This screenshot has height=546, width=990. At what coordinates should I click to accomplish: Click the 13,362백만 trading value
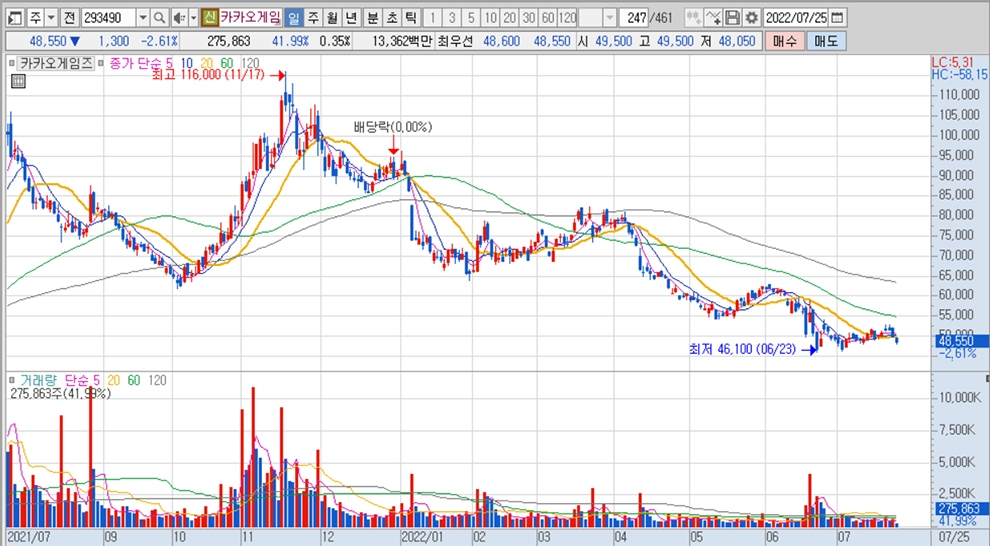402,42
